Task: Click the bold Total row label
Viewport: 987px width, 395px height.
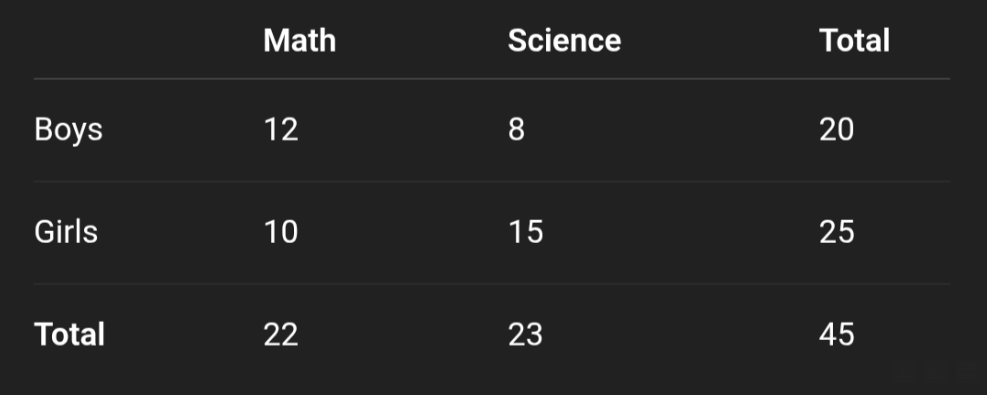Action: point(69,334)
